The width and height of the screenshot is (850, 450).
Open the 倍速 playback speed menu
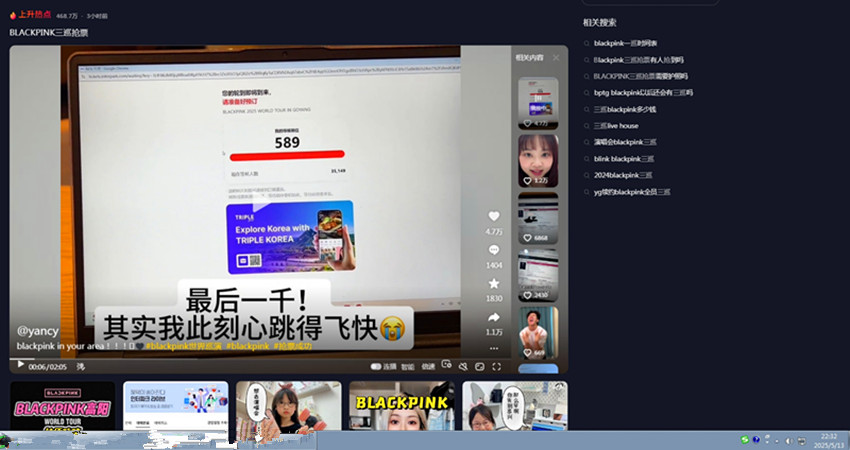coord(428,367)
